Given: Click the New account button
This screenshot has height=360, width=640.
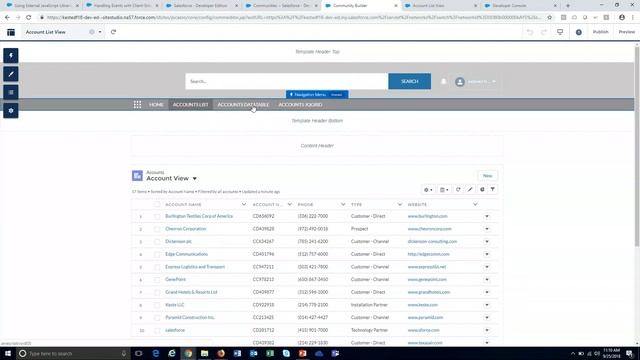Looking at the screenshot, I should click(487, 176).
